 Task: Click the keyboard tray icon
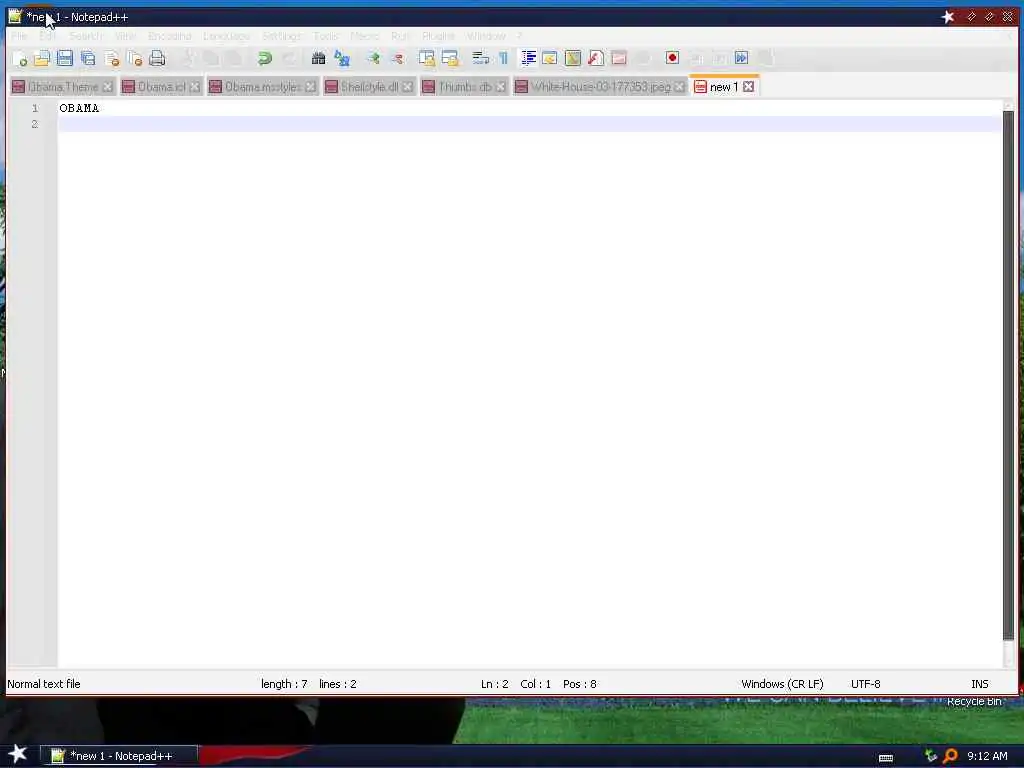[886, 758]
